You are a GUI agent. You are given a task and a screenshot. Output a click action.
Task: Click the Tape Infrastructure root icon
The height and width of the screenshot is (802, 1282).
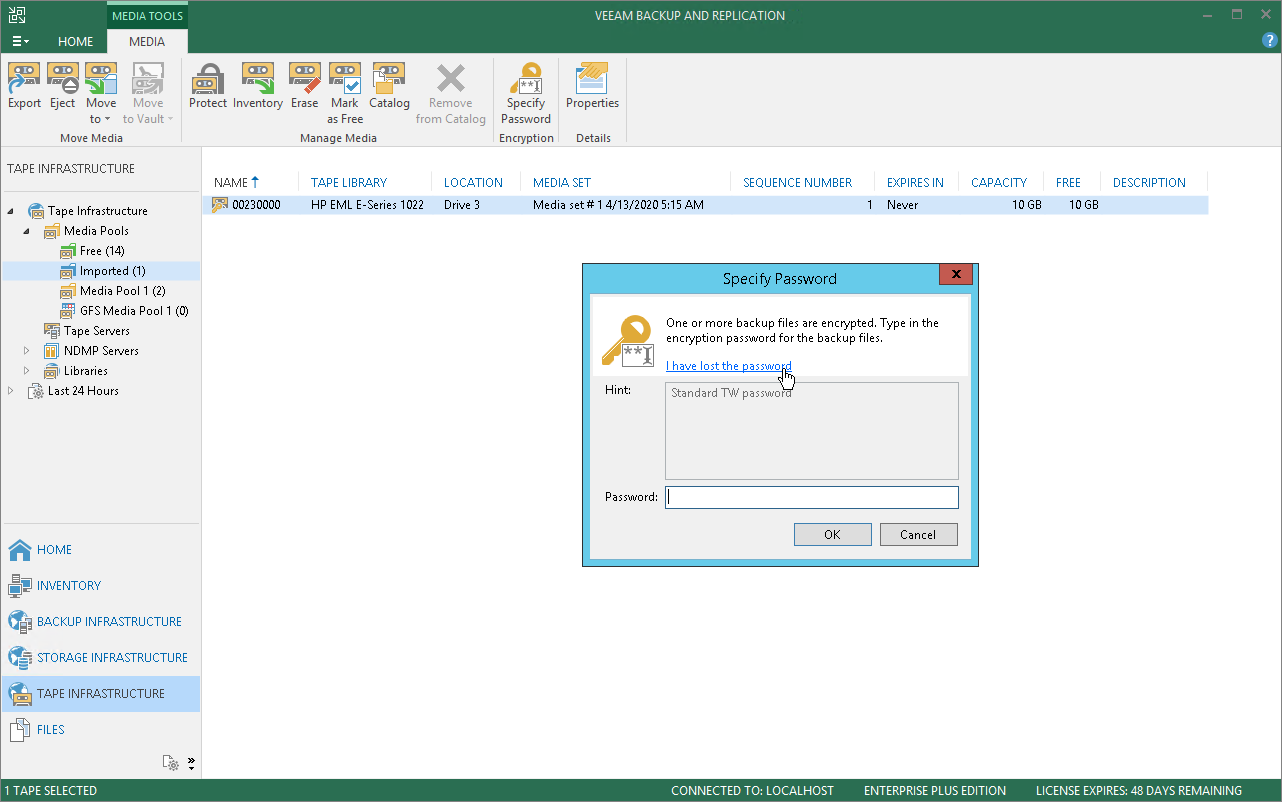36,211
